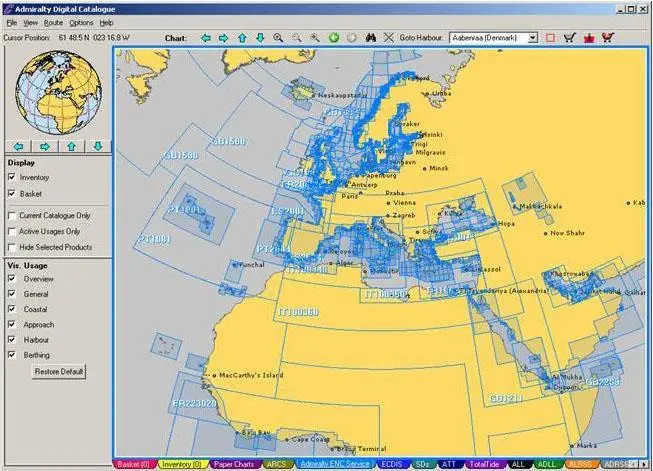Open the Options menu

[81, 22]
